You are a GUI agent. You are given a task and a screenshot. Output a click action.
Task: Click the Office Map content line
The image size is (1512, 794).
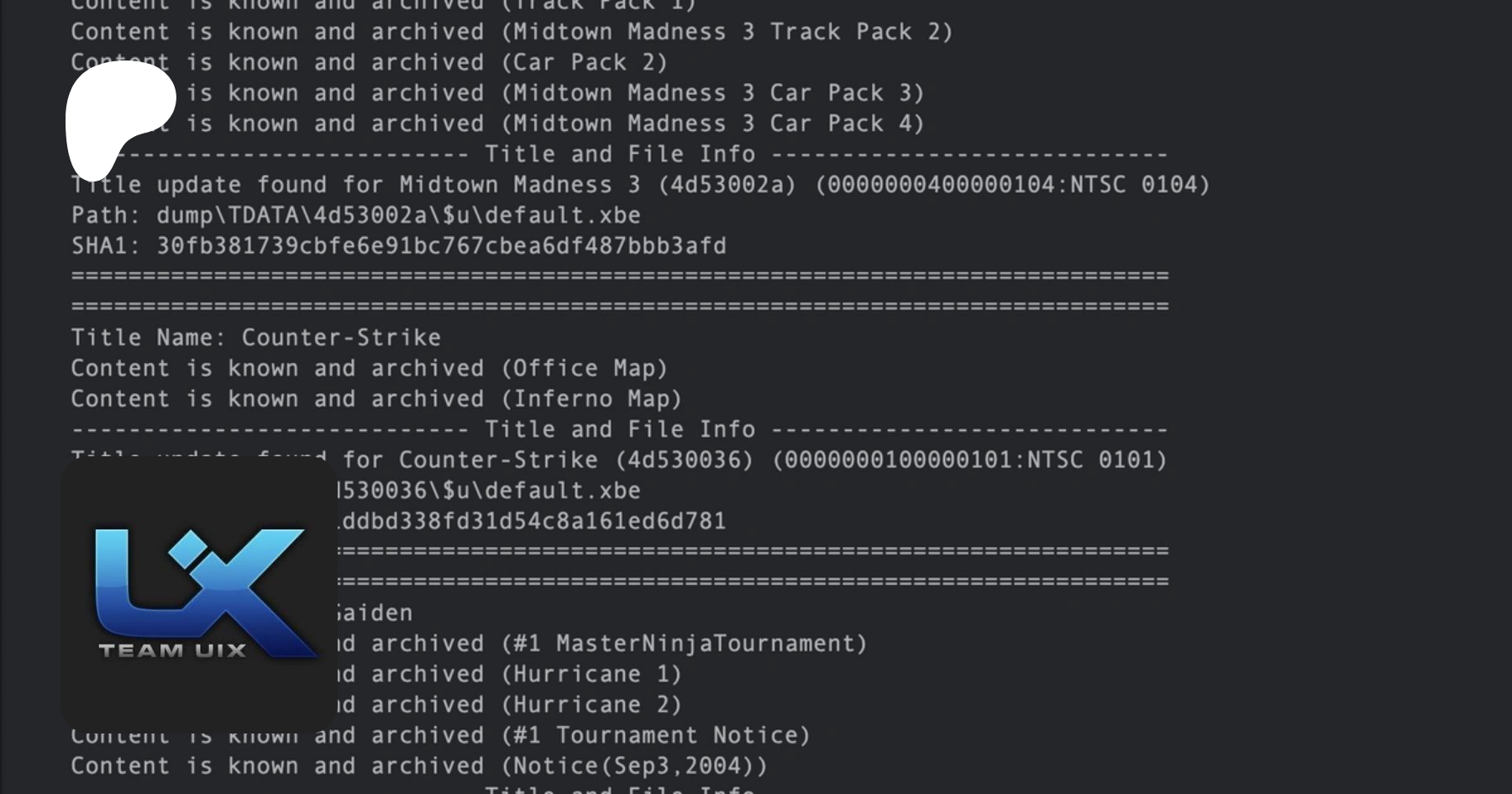369,368
